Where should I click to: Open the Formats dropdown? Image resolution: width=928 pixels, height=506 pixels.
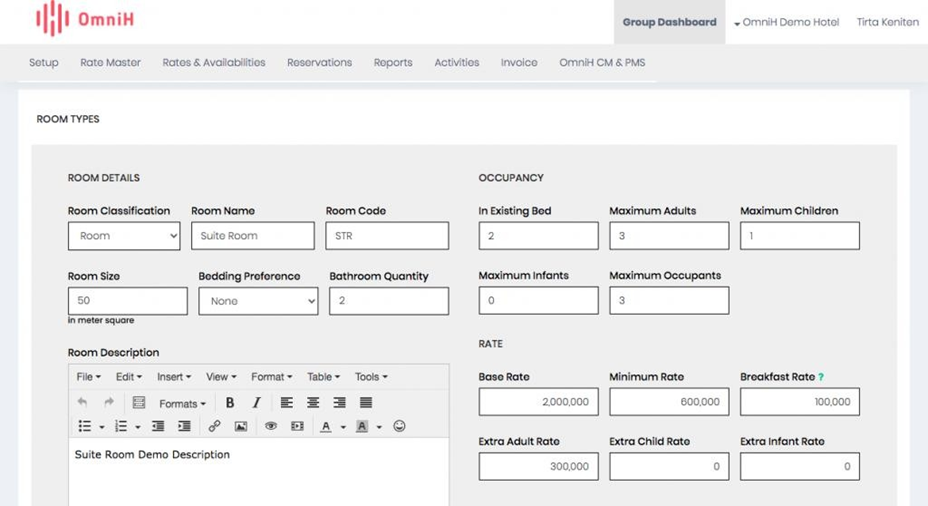[182, 404]
